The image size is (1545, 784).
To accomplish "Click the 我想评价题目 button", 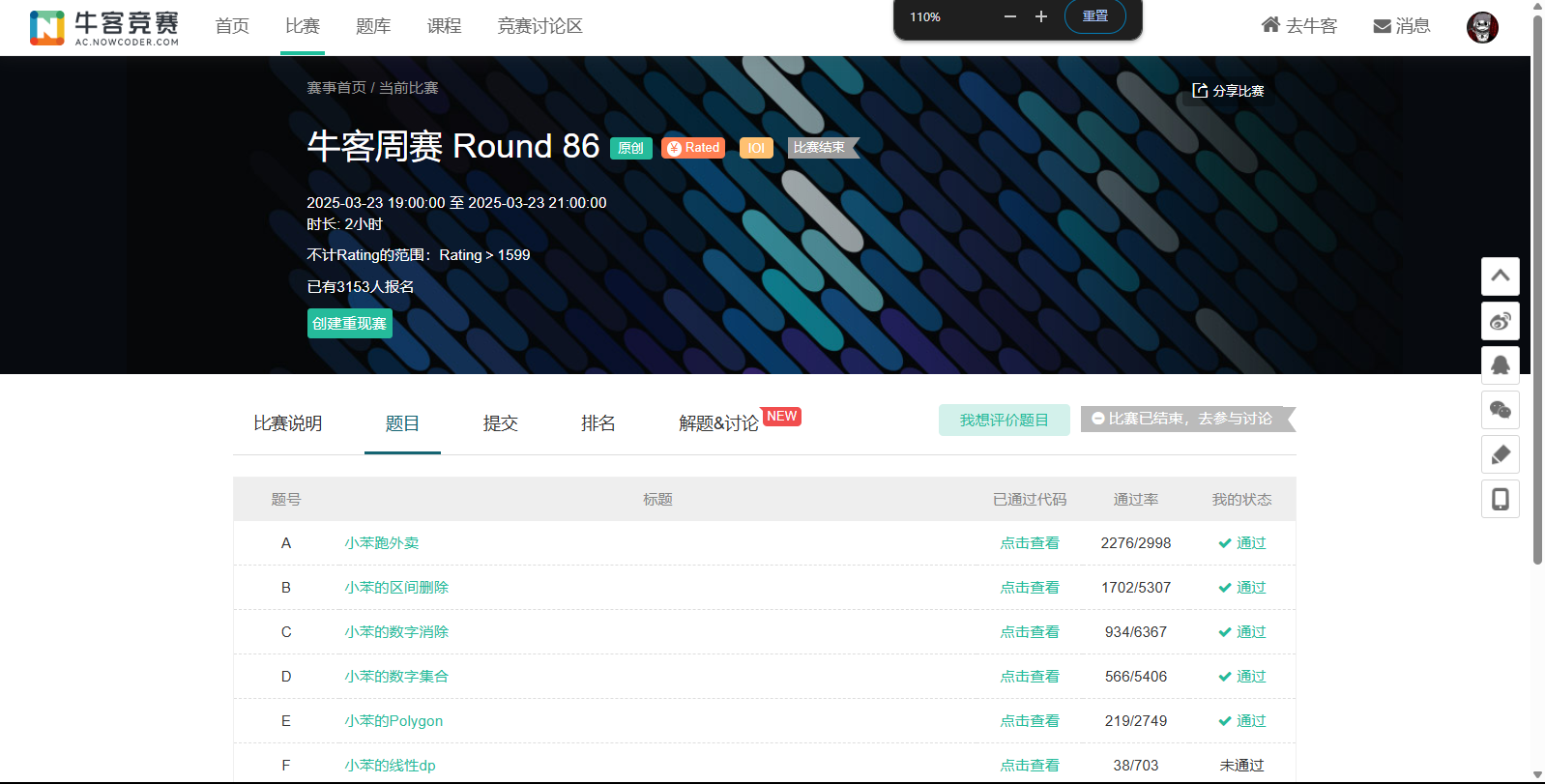I will click(1005, 420).
